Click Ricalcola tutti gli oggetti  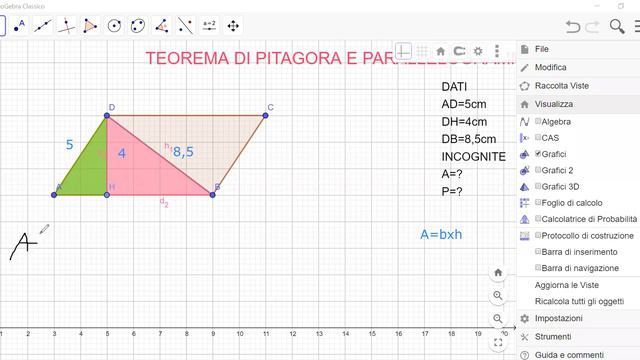(579, 301)
